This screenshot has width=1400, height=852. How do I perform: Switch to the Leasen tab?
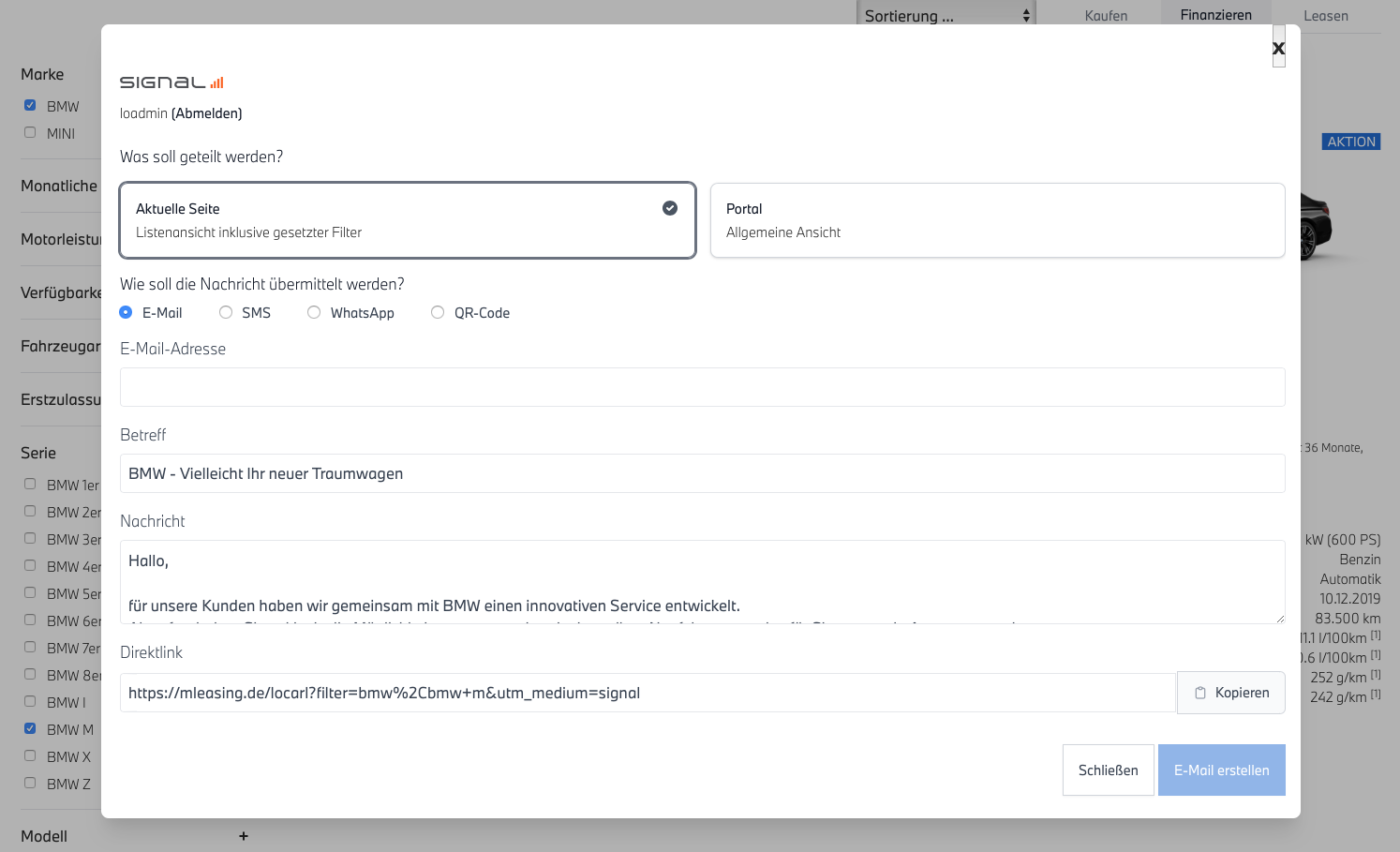pos(1325,16)
